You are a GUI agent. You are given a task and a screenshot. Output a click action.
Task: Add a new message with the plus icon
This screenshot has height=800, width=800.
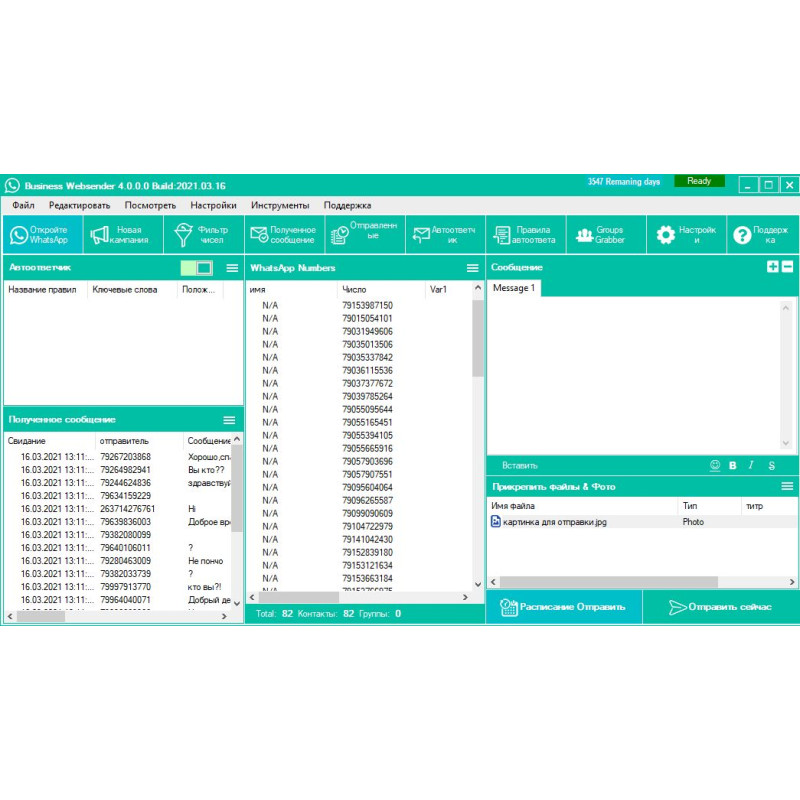tap(772, 267)
